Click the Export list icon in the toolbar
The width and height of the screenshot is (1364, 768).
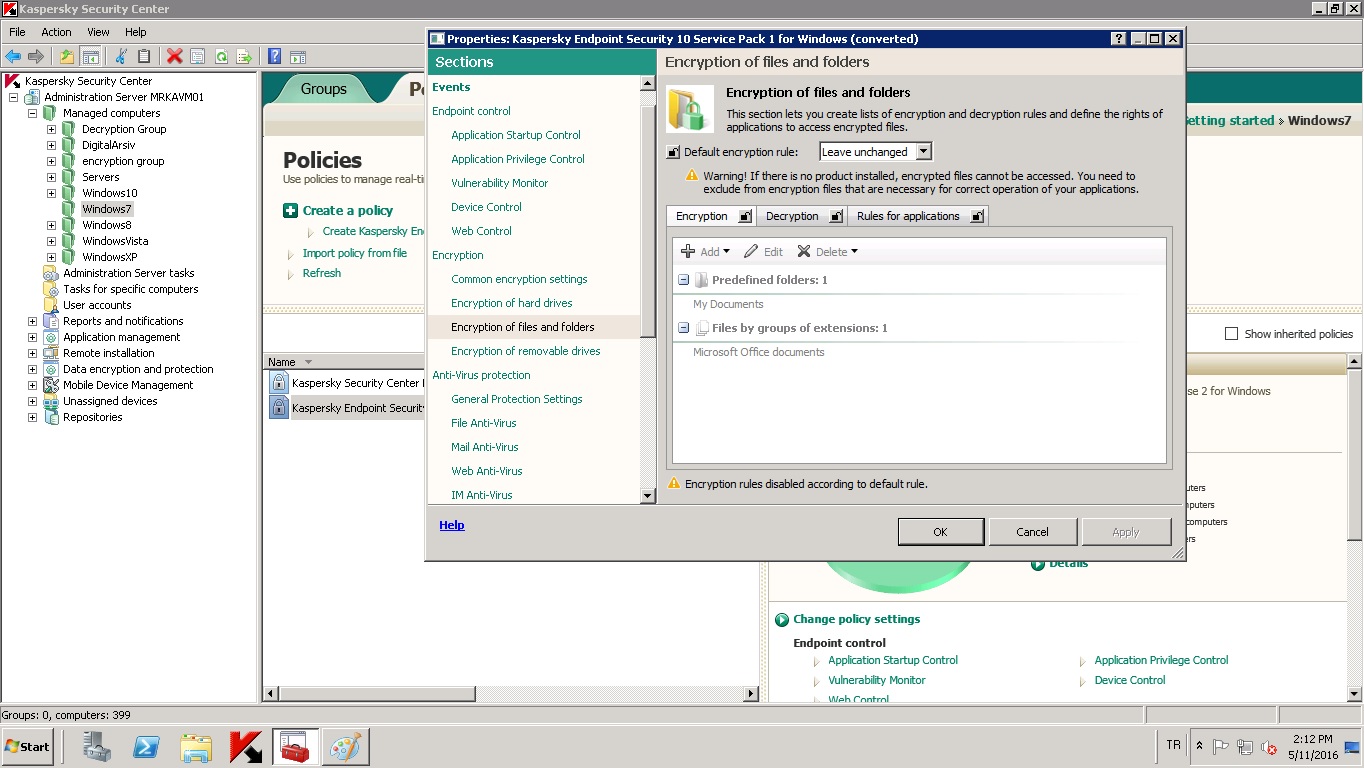(x=243, y=57)
